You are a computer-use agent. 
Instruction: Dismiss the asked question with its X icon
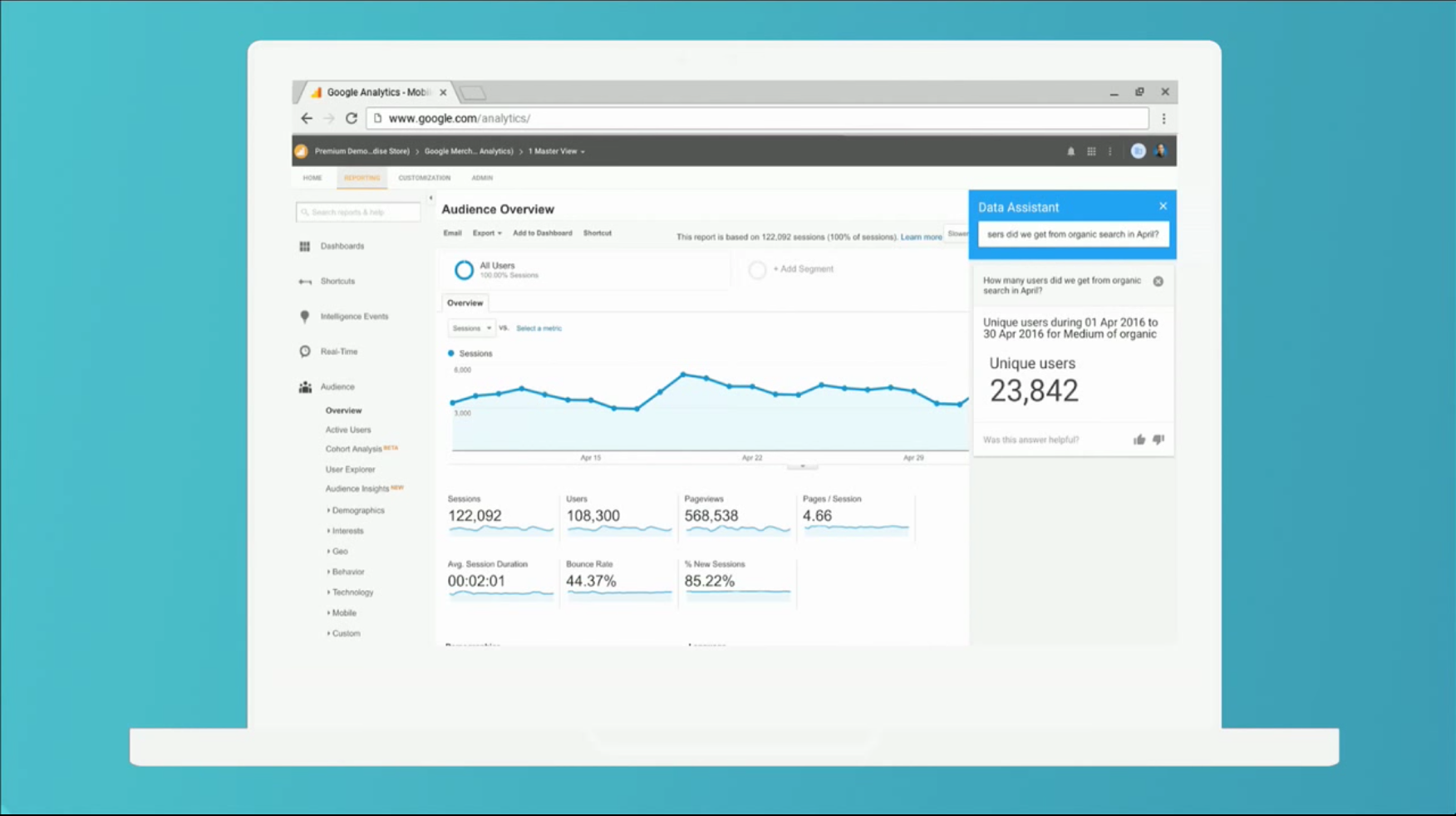coord(1158,282)
